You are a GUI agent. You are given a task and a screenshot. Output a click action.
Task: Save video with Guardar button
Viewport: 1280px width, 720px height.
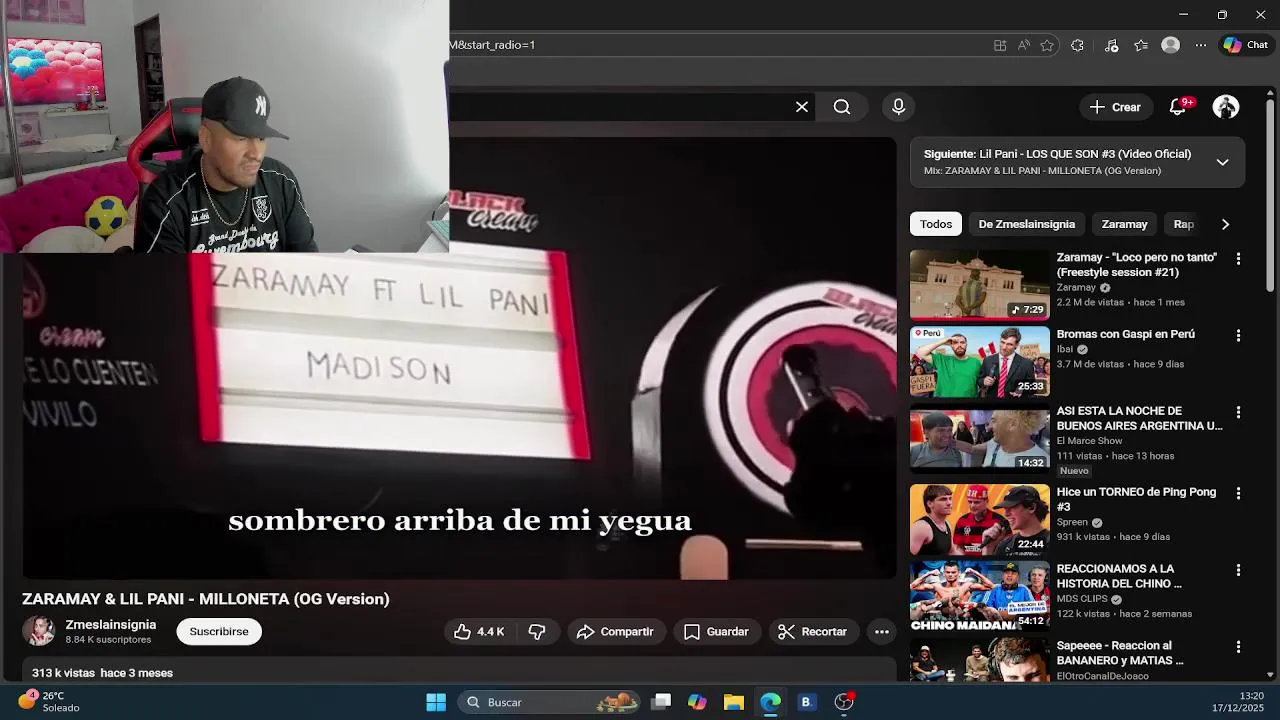(716, 632)
